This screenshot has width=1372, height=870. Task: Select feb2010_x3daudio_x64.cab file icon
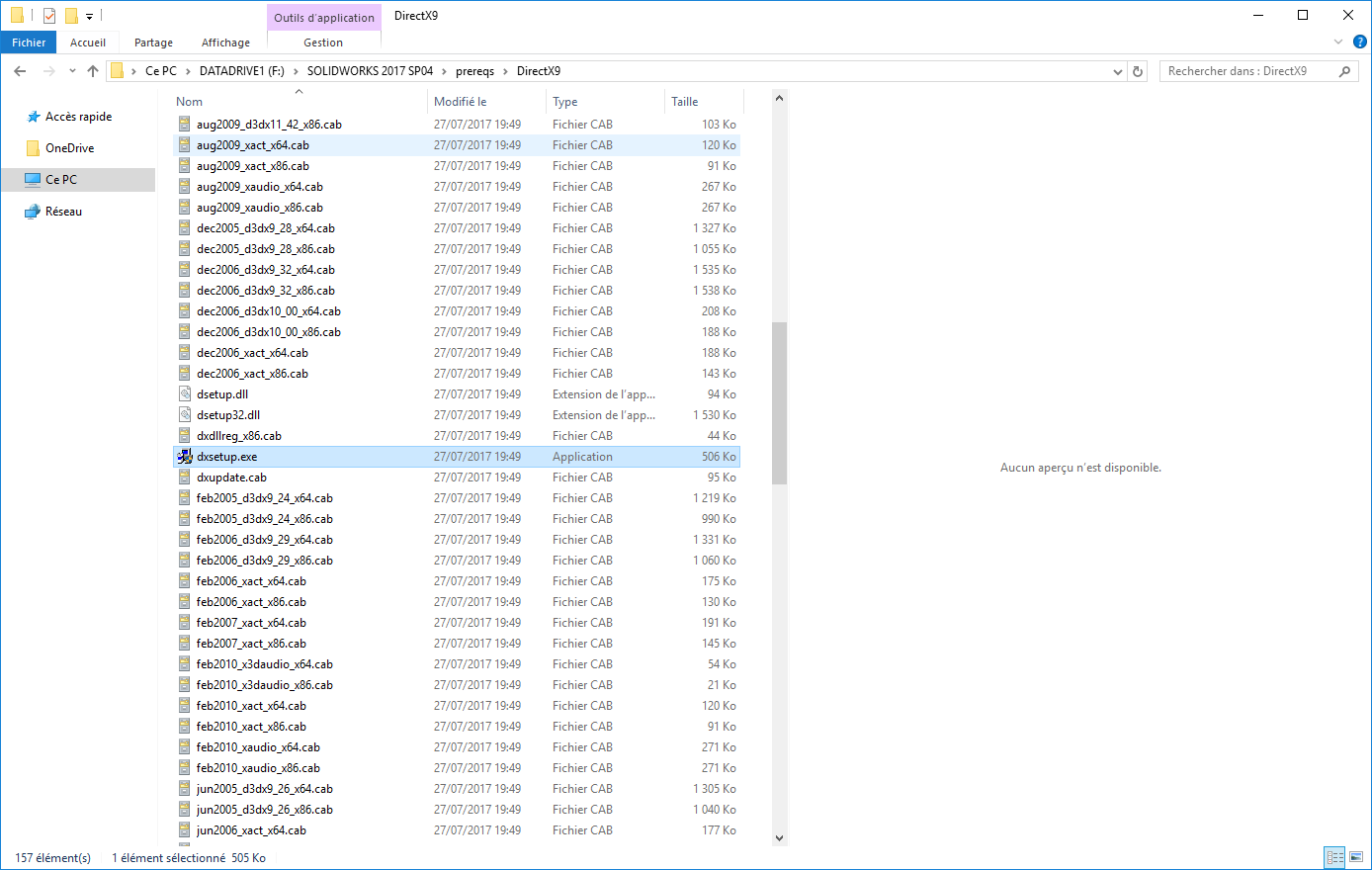click(x=184, y=664)
